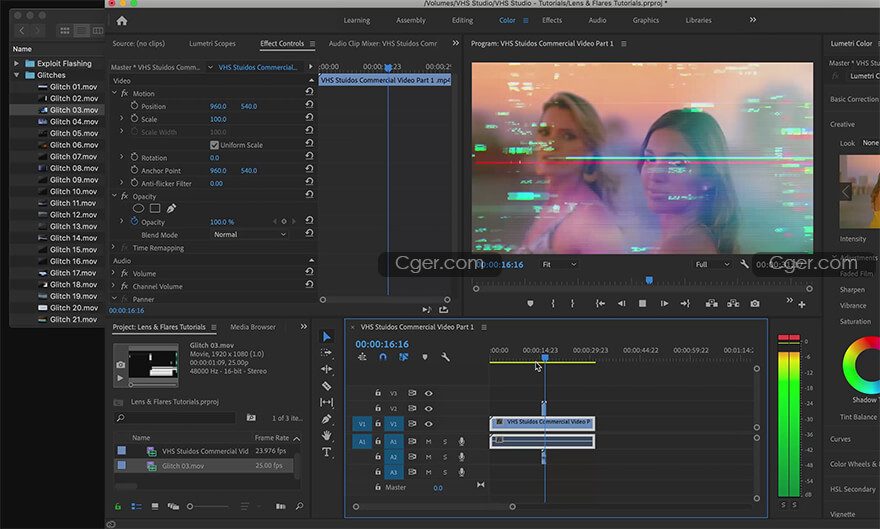
Task: Toggle V3 track output eye
Action: coord(428,393)
